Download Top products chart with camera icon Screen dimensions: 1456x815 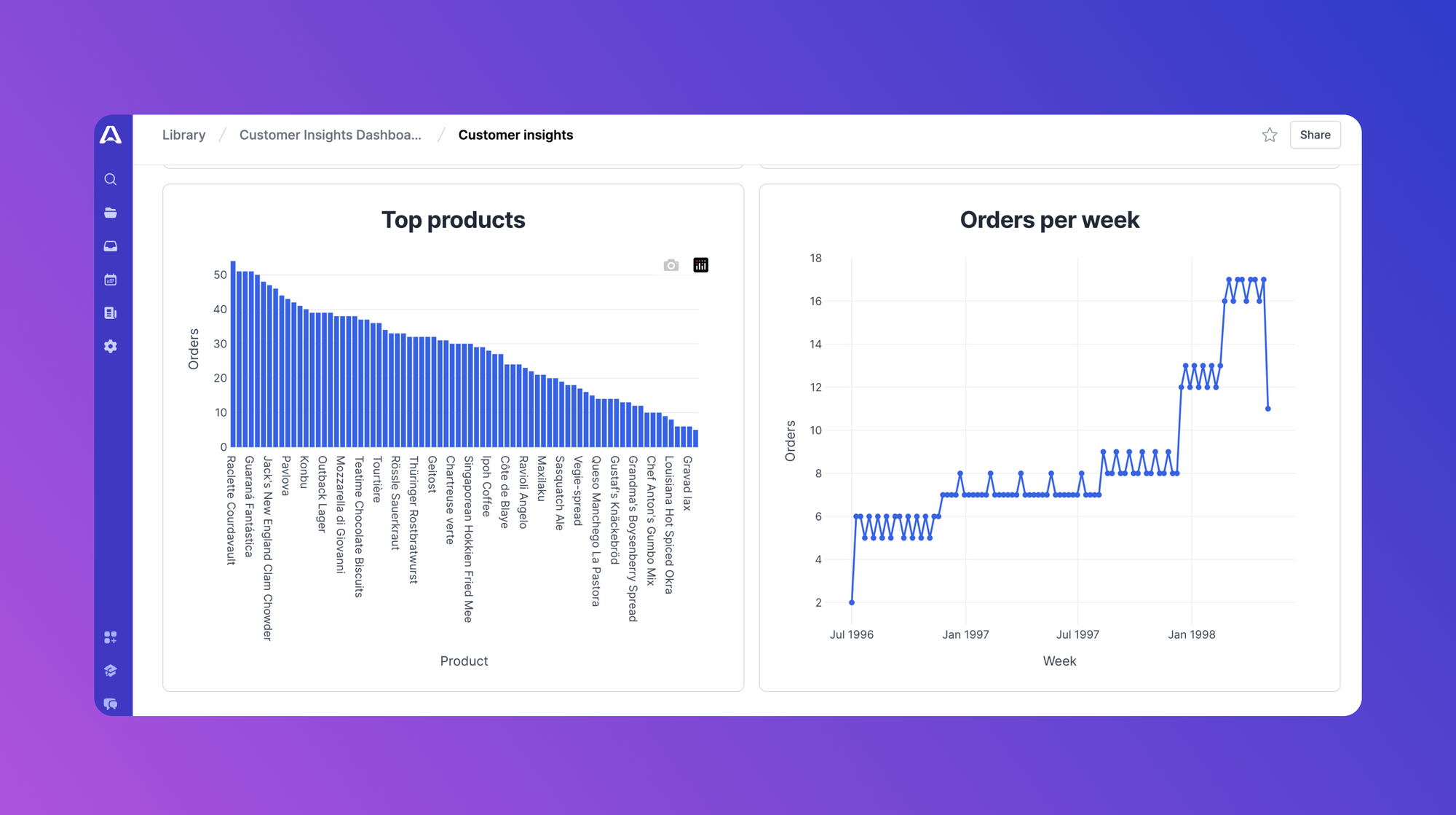pos(671,265)
